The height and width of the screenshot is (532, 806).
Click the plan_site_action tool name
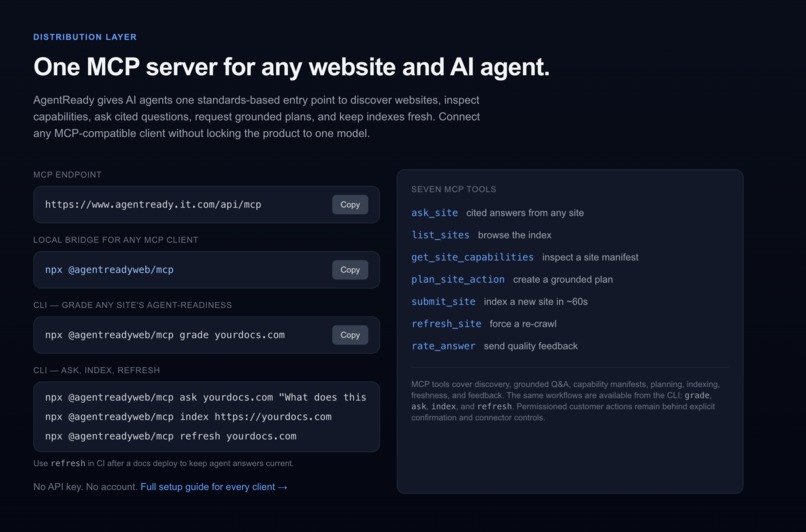[457, 279]
